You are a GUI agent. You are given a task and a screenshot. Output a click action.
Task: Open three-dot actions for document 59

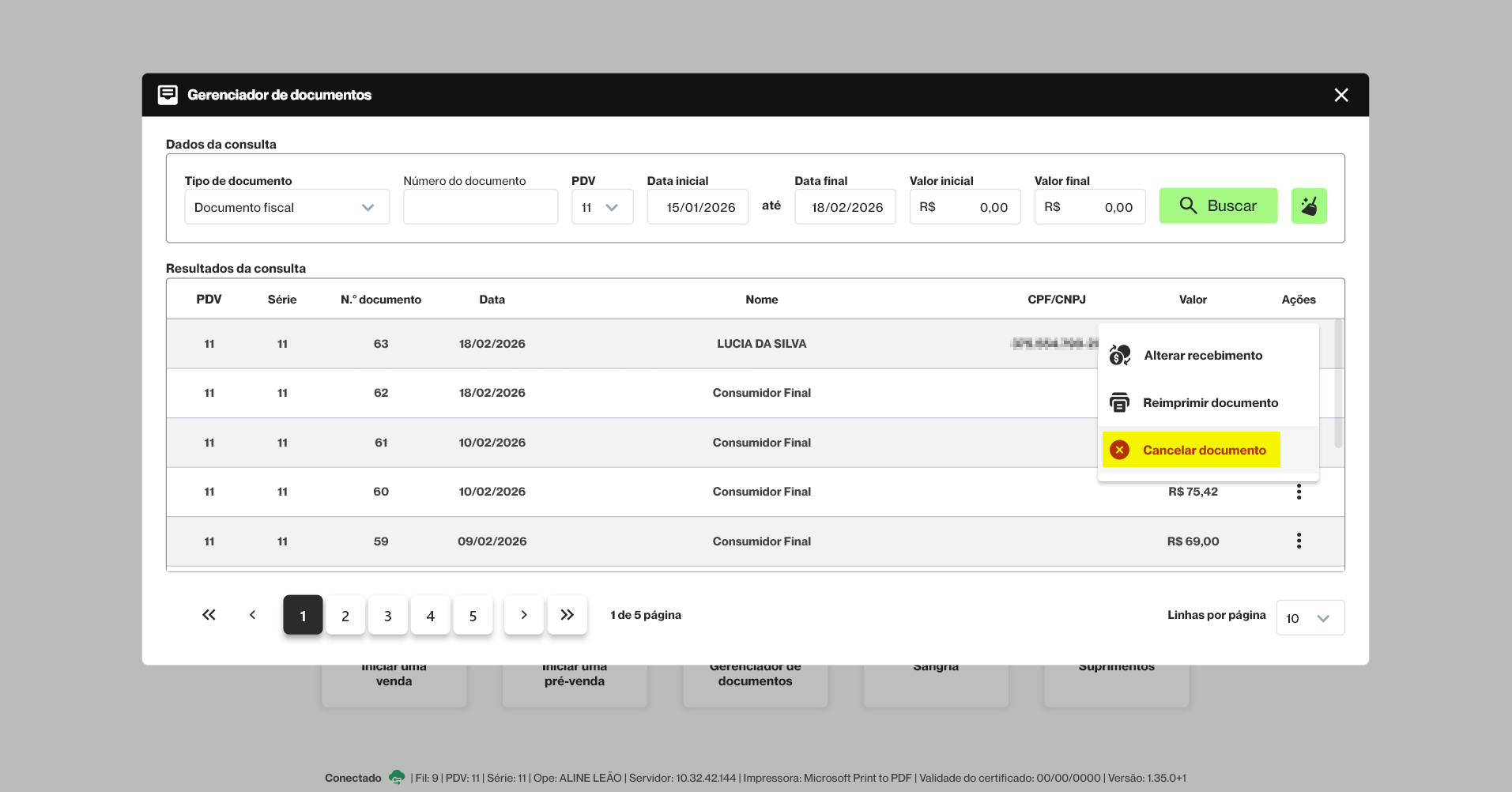coord(1298,541)
